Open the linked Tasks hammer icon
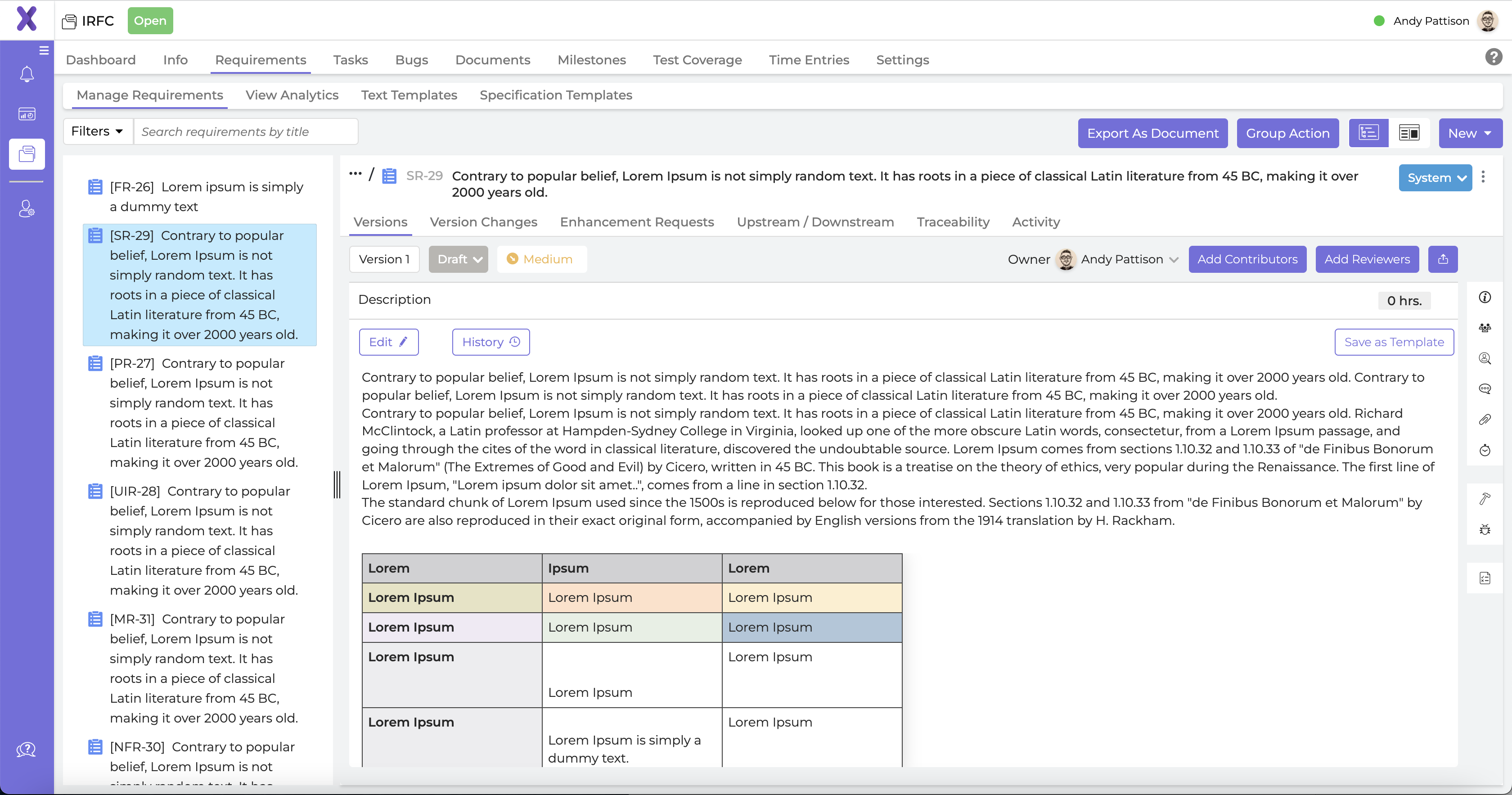 (1485, 498)
